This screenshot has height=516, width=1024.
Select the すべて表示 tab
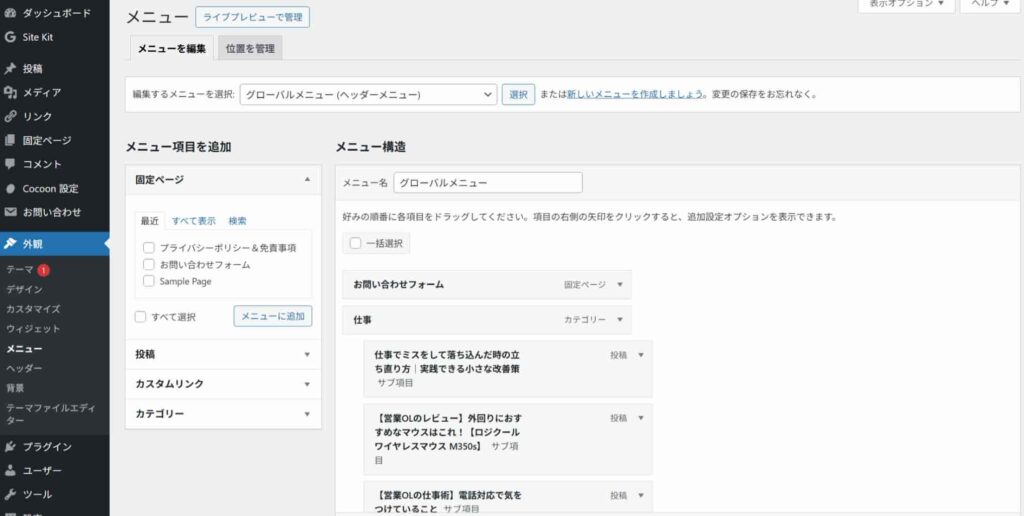pyautogui.click(x=194, y=221)
